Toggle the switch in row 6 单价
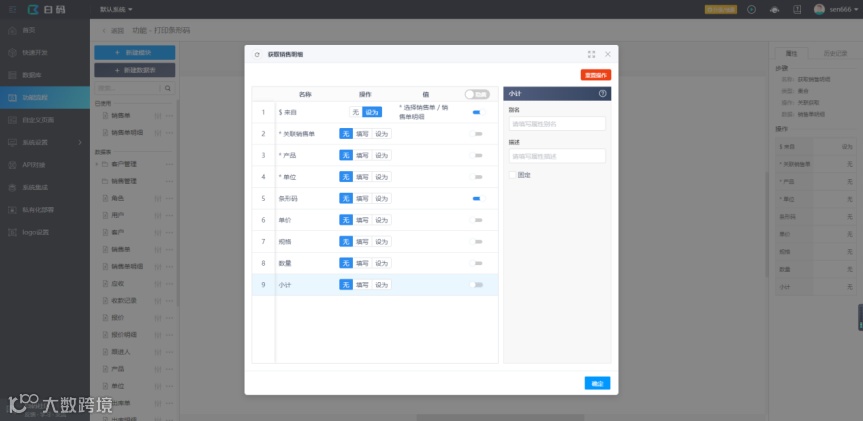The height and width of the screenshot is (421, 863). point(477,220)
